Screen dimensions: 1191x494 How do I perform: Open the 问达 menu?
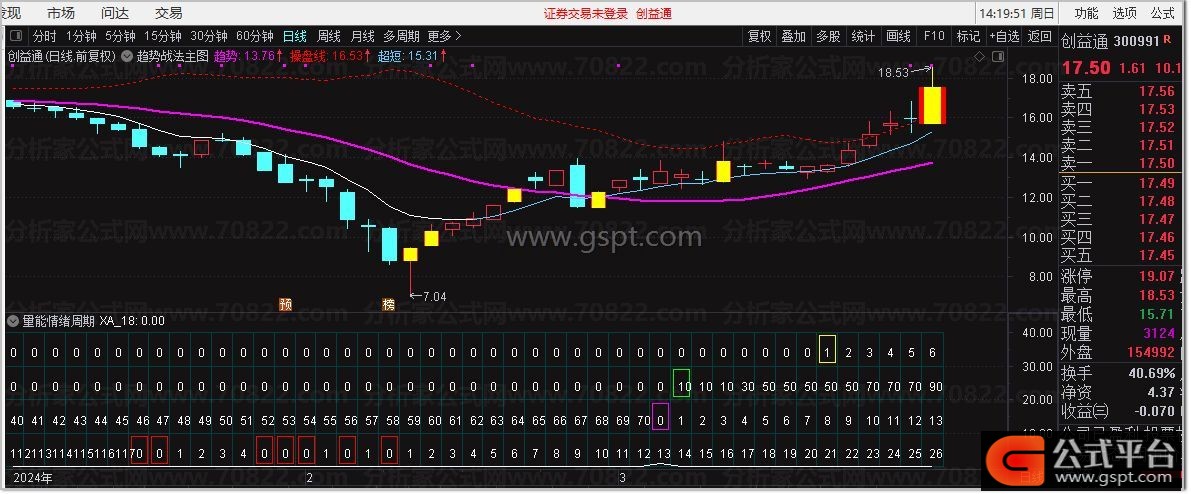[x=115, y=13]
